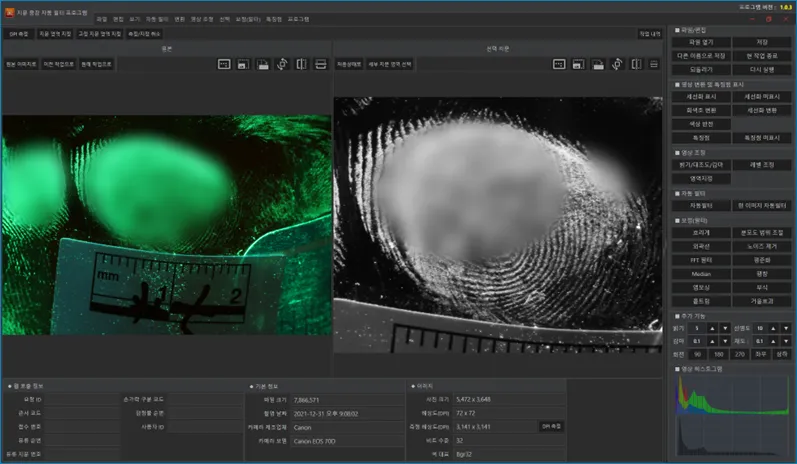Click the 180 degree rotation button
This screenshot has height=464, width=797.
(x=719, y=354)
